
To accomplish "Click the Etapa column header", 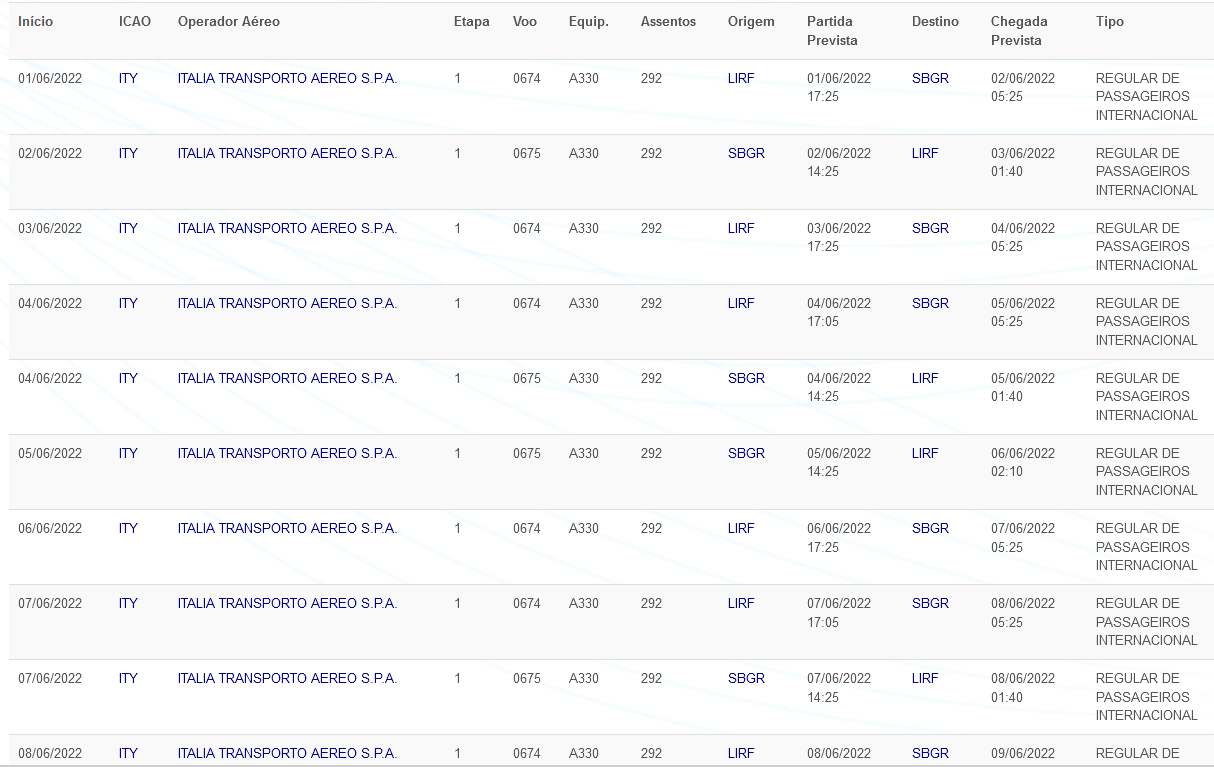I will coord(472,22).
